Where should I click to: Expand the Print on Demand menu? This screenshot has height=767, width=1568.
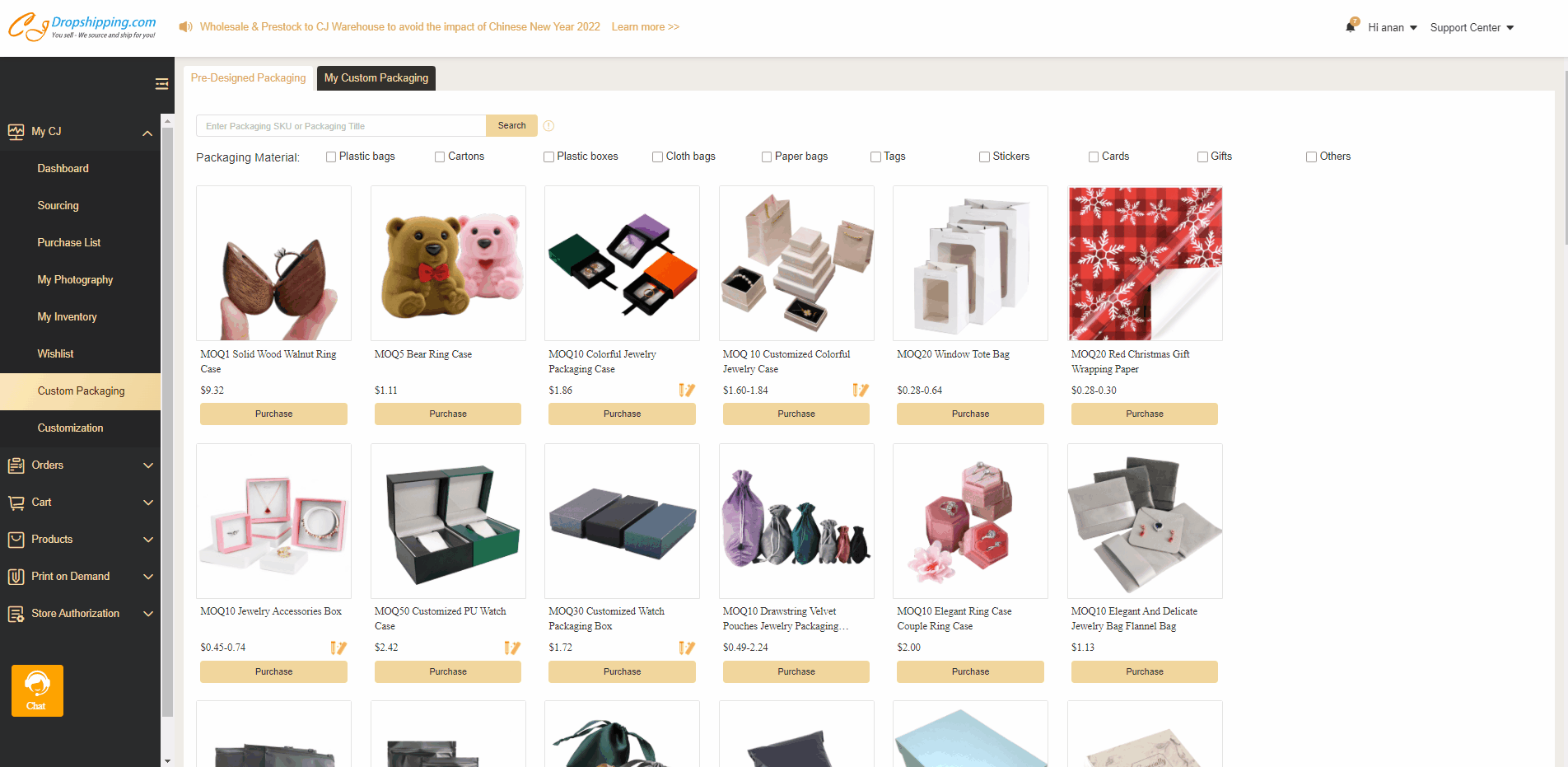coord(81,577)
